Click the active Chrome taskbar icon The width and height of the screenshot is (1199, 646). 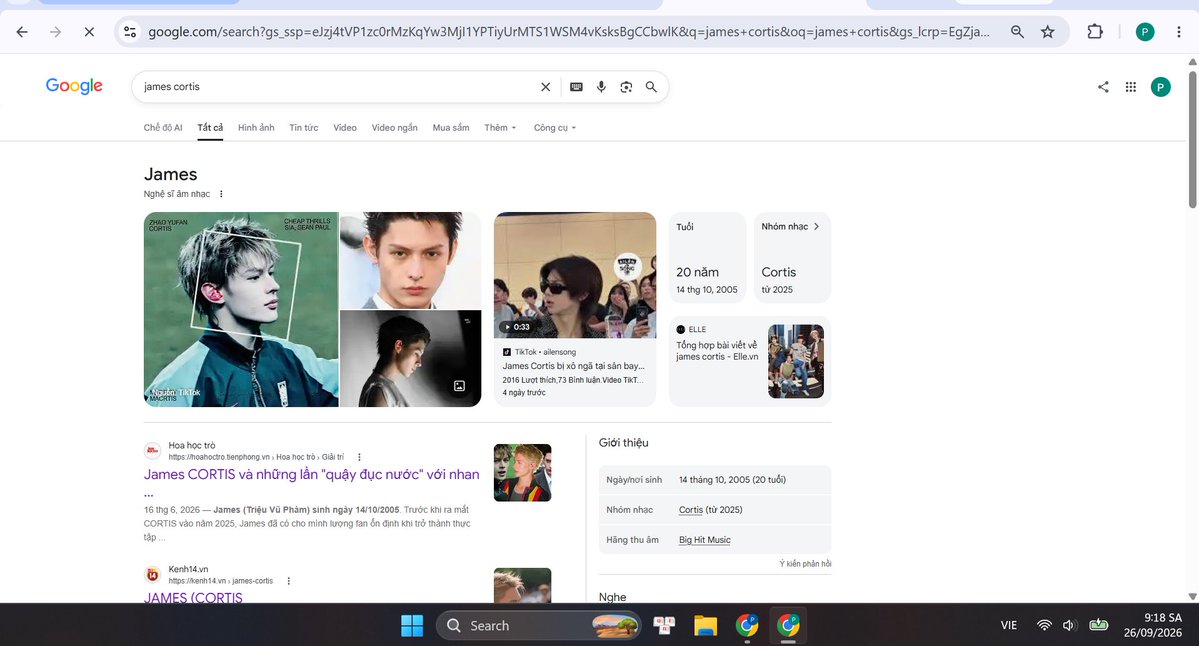[x=788, y=625]
